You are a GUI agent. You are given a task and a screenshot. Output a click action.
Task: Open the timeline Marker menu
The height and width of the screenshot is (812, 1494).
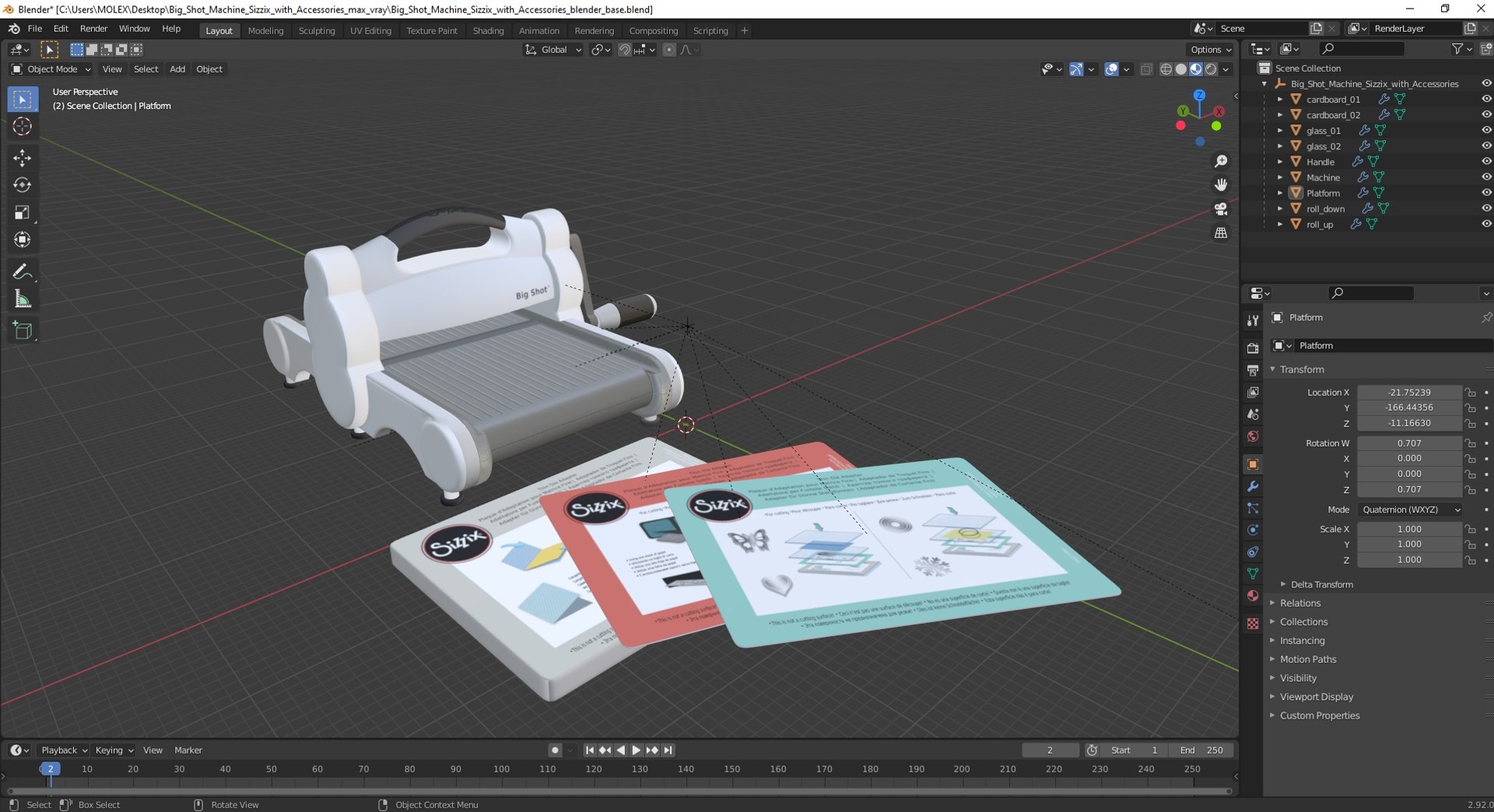point(188,751)
